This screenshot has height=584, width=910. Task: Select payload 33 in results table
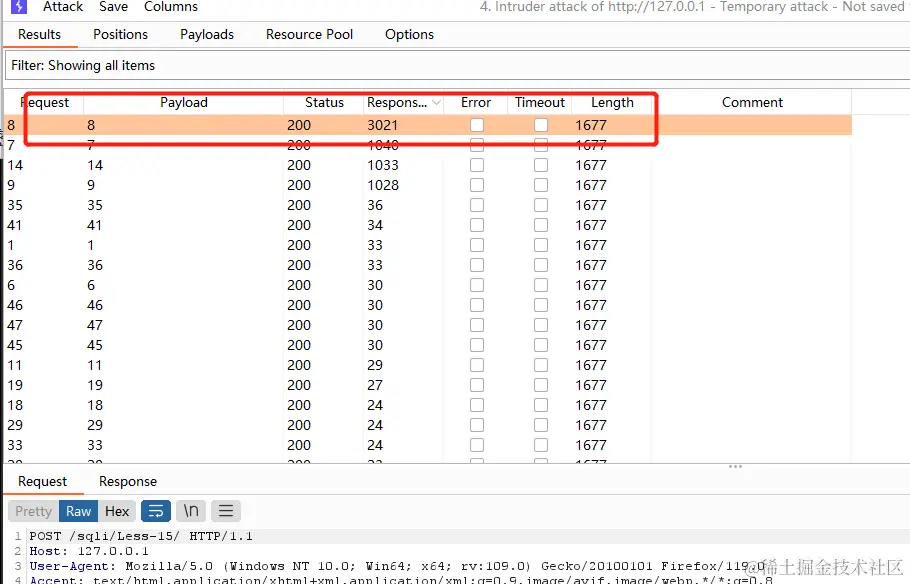(95, 445)
